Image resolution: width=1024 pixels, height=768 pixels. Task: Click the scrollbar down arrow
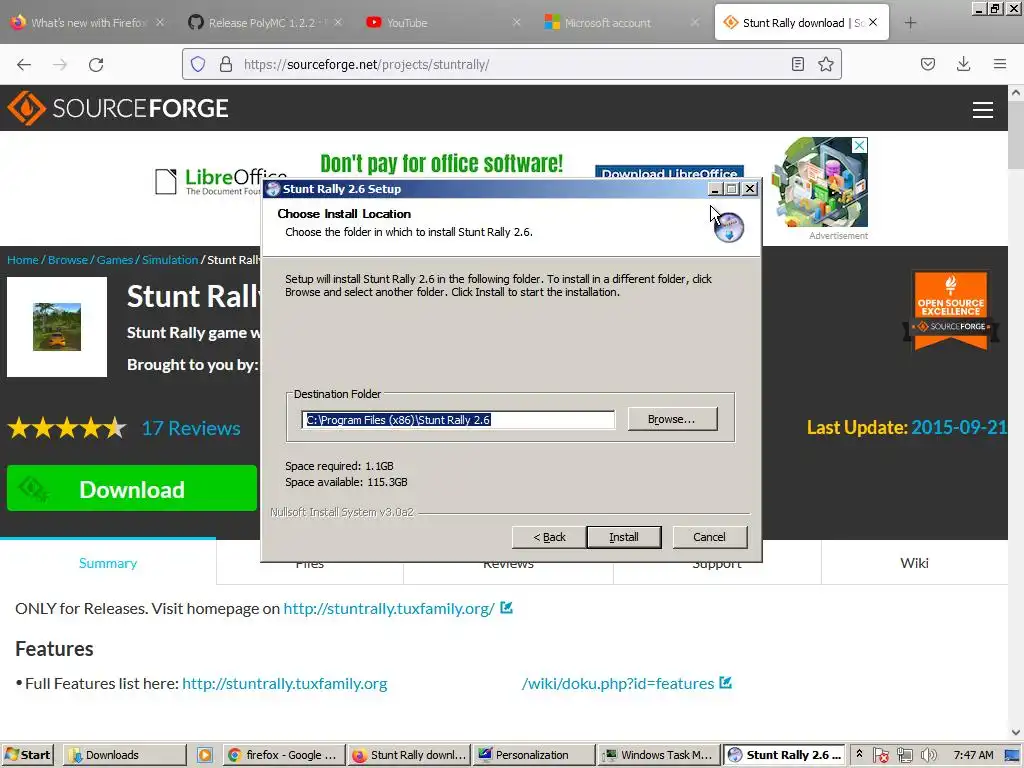pyautogui.click(x=1016, y=732)
